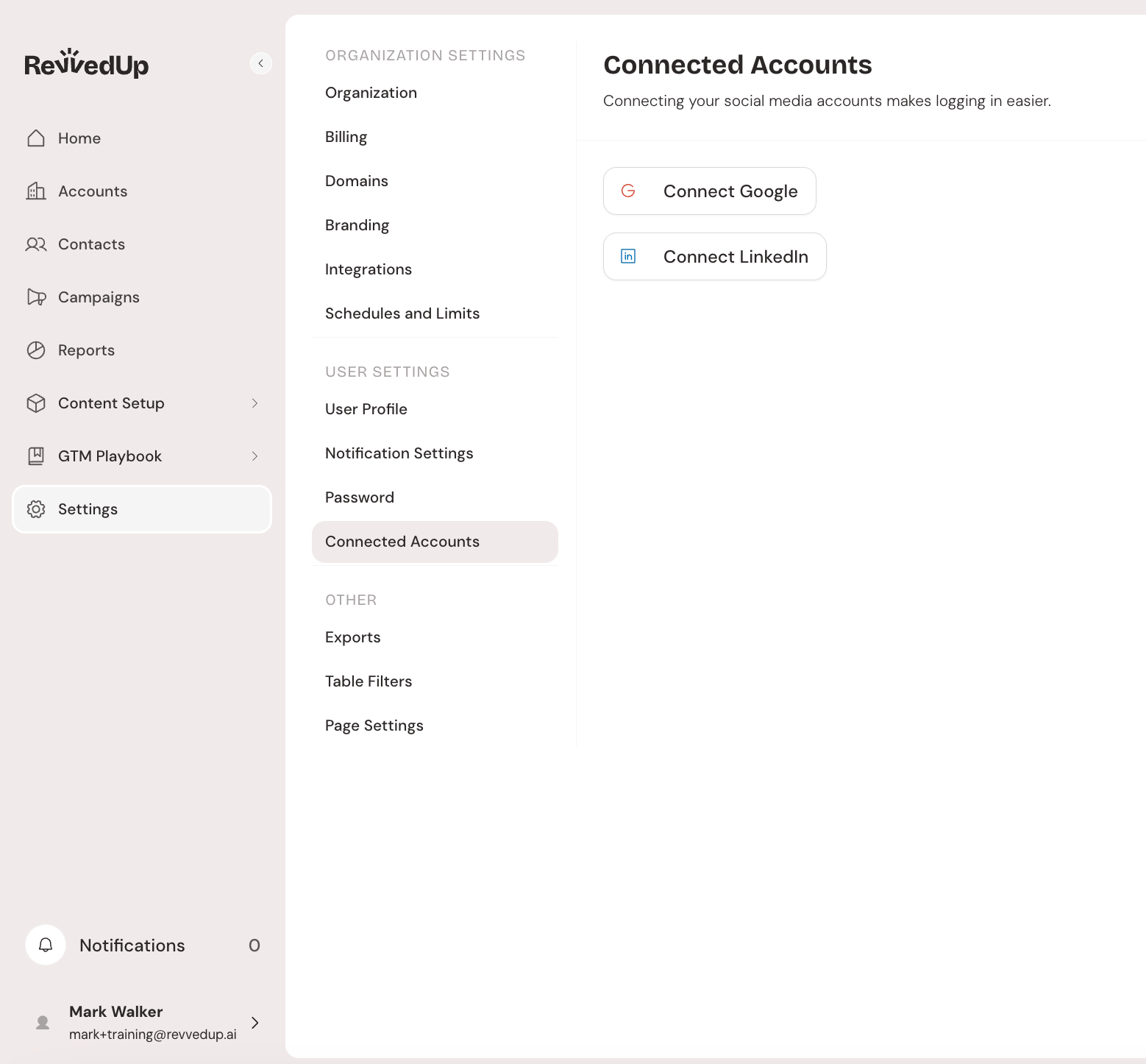The height and width of the screenshot is (1064, 1146).
Task: Click the Campaigns megaphone icon
Action: pos(36,297)
